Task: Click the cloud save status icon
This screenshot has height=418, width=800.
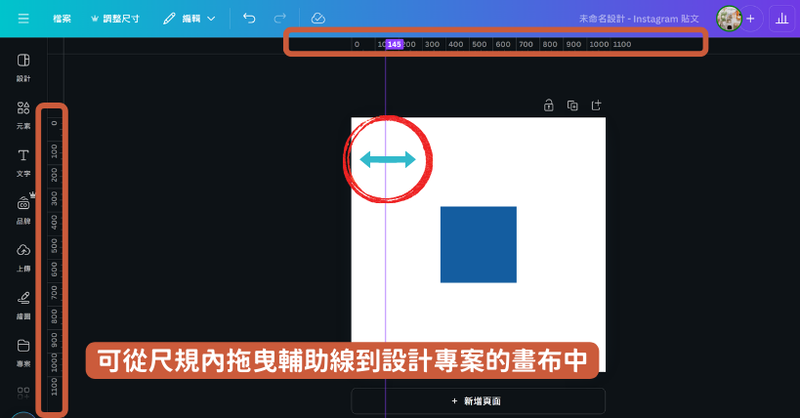Action: tap(318, 18)
